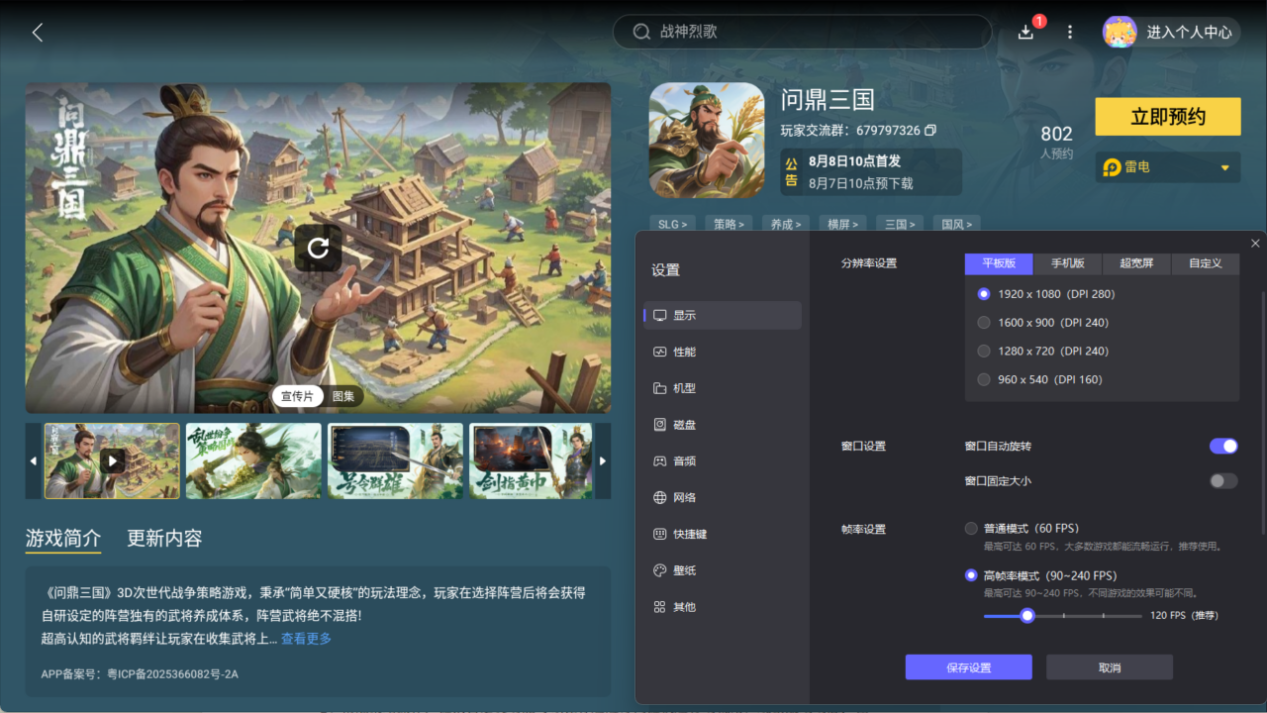This screenshot has width=1267, height=713.
Task: Open the 雷电 emulator dropdown
Action: 1168,167
